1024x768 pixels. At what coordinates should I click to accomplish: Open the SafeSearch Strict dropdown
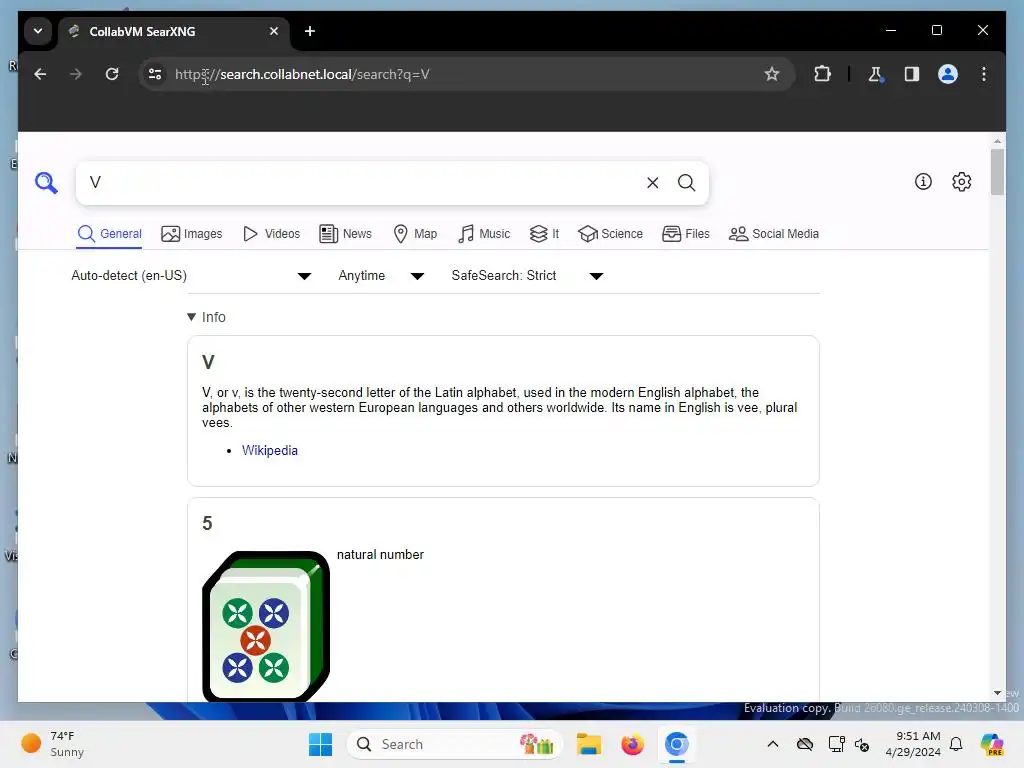pyautogui.click(x=527, y=276)
